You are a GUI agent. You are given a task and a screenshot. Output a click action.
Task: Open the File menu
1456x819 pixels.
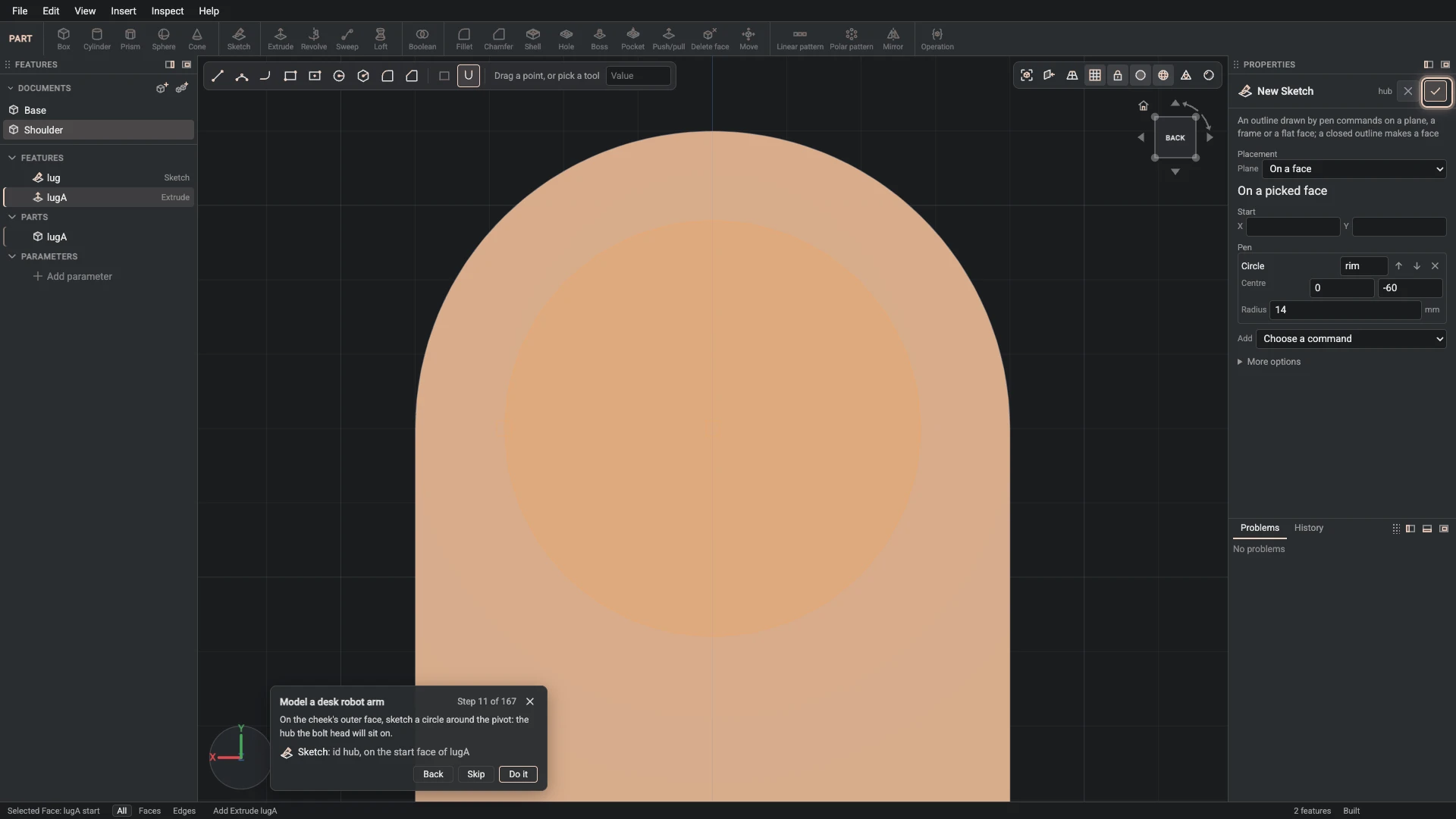20,11
